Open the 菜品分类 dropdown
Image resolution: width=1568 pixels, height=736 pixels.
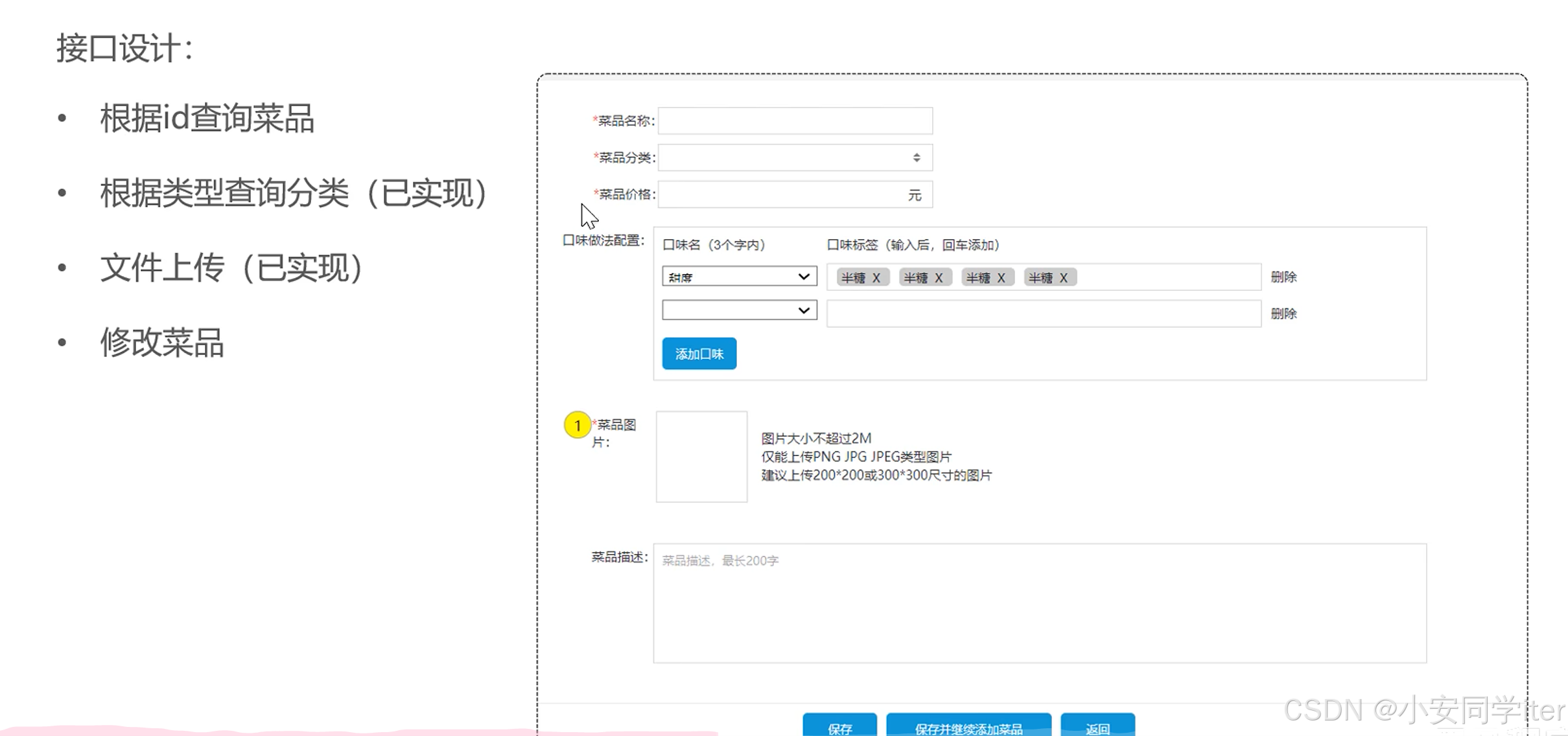click(x=795, y=157)
